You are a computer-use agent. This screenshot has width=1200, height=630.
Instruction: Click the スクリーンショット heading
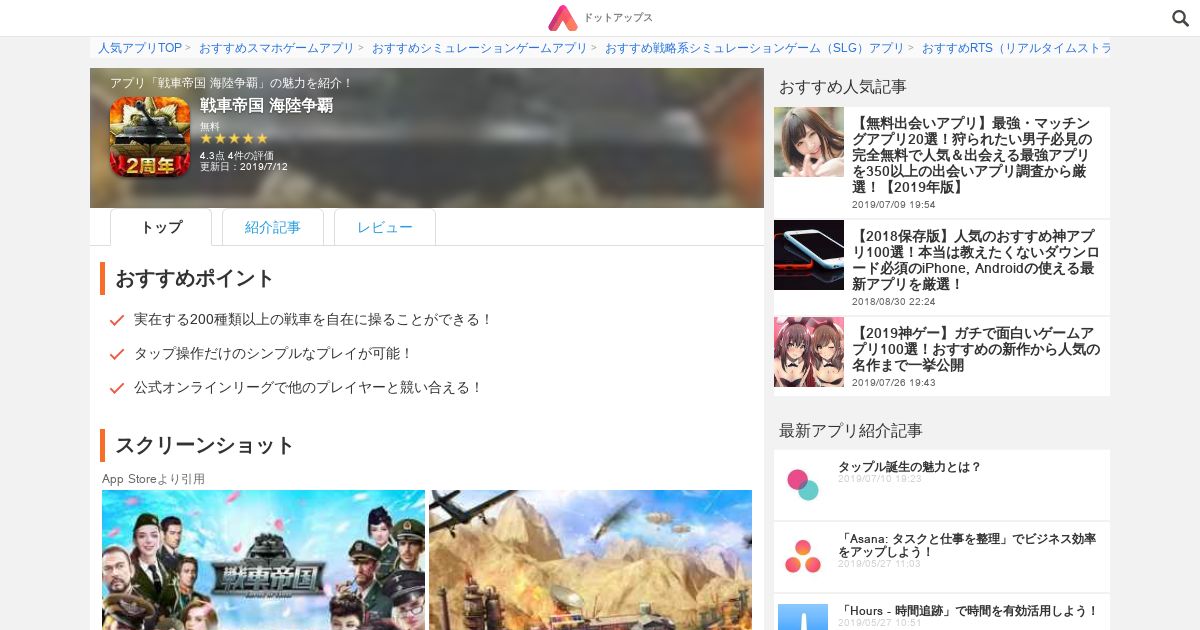tap(205, 445)
